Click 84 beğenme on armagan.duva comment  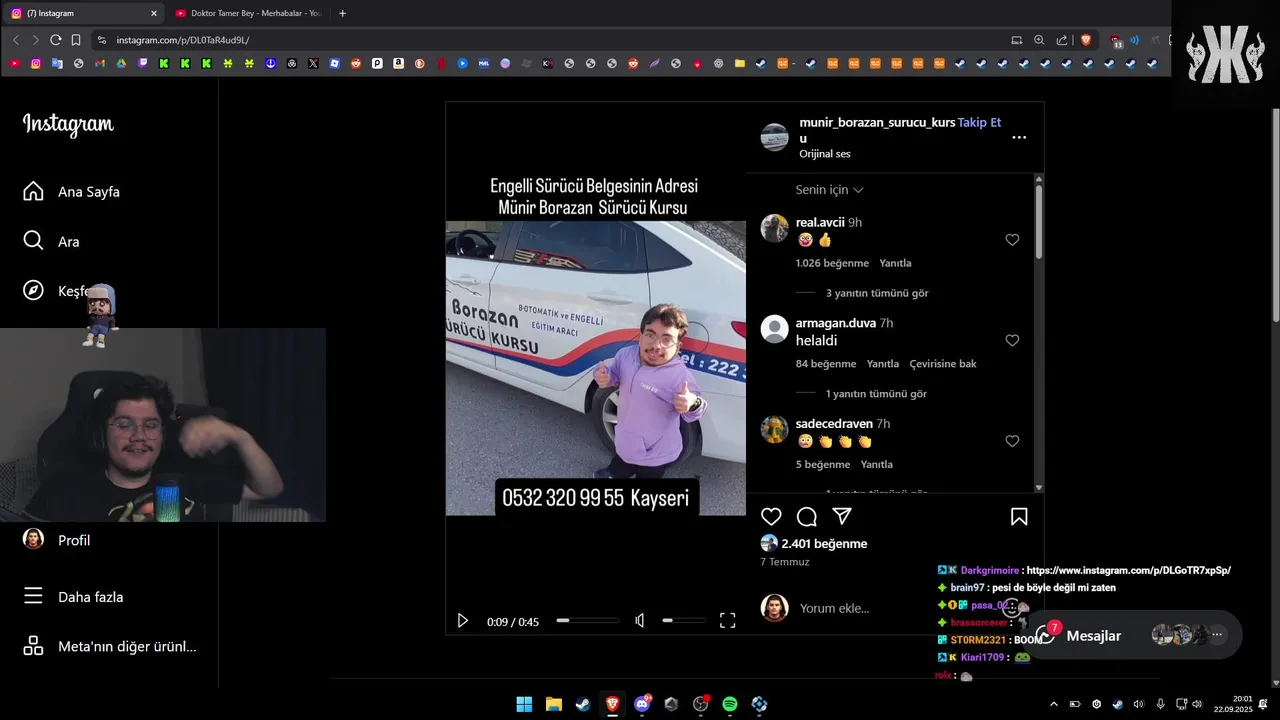pos(826,364)
